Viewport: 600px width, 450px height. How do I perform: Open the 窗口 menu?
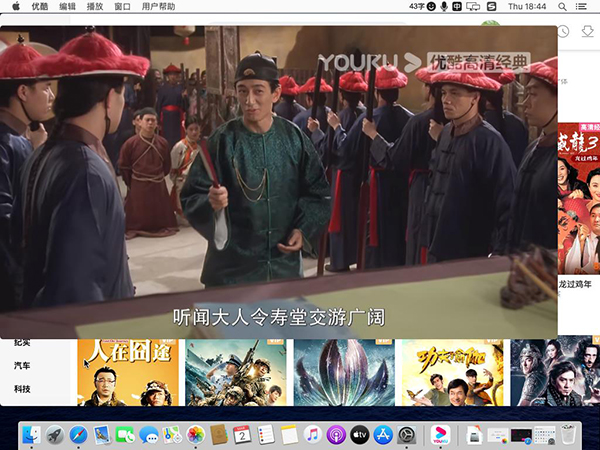(x=122, y=6)
